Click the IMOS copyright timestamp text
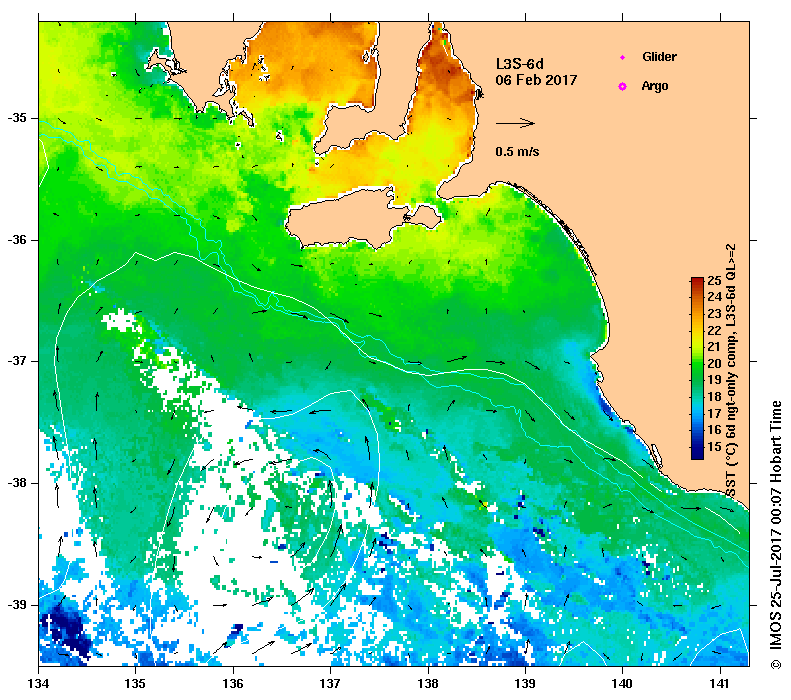Screen dimensions: 791x700 click(x=776, y=536)
